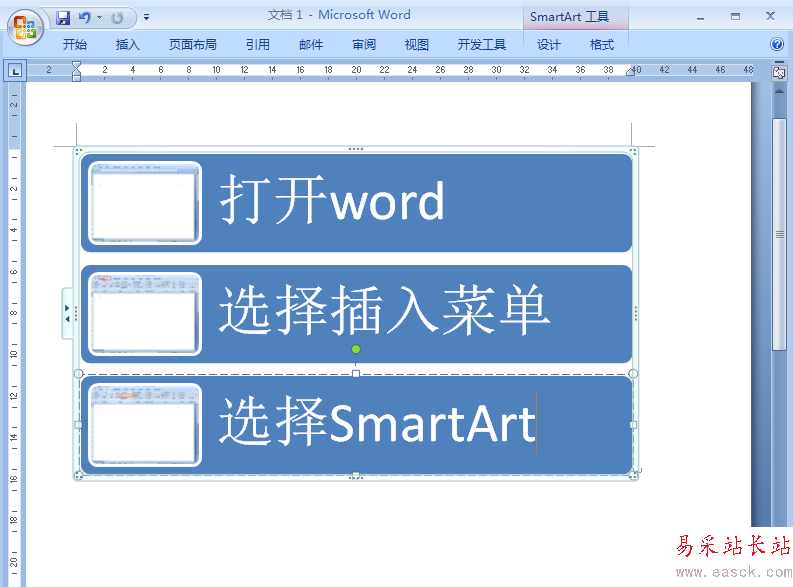Click the 选择插入菜单 text in SmartArt
The image size is (793, 587).
(x=384, y=310)
